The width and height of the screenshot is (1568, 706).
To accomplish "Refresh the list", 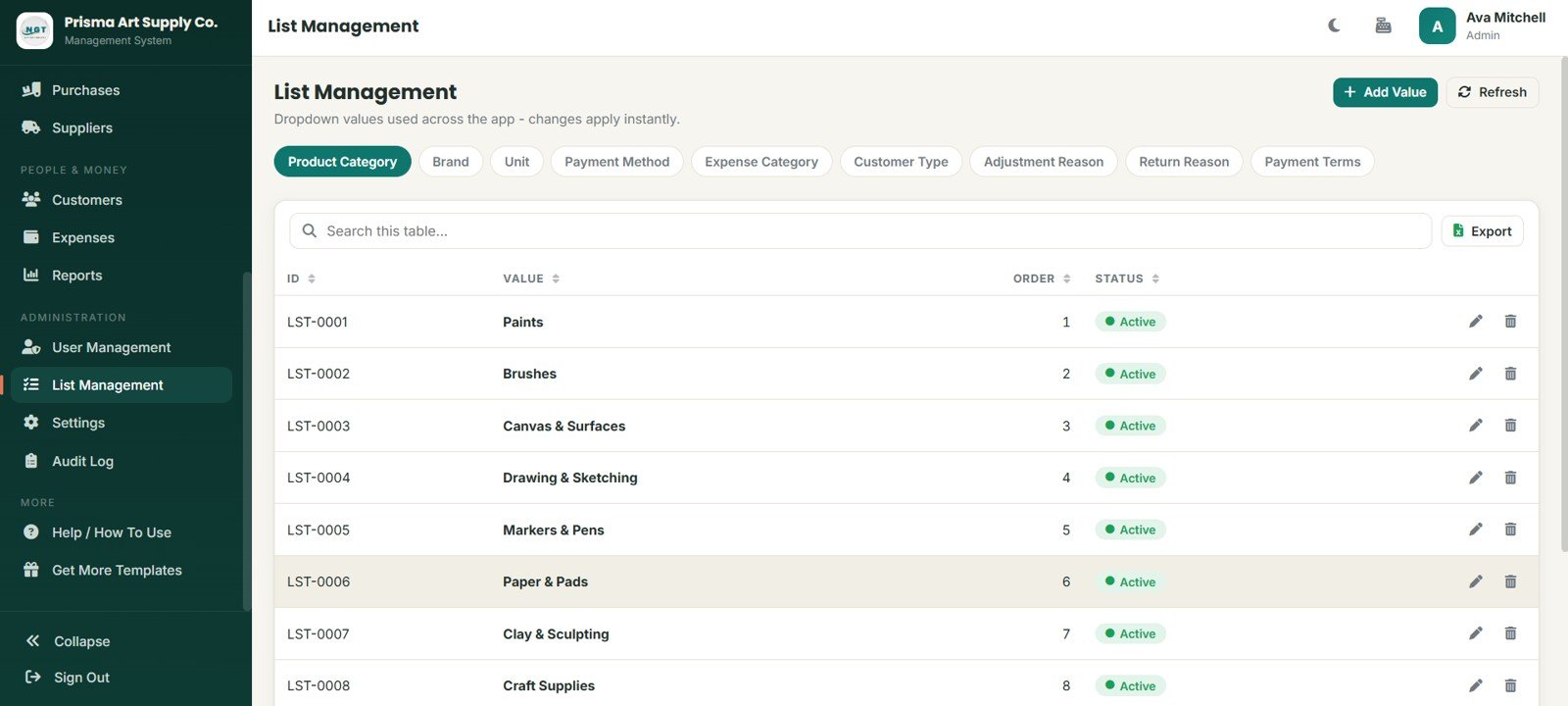I will tap(1492, 92).
